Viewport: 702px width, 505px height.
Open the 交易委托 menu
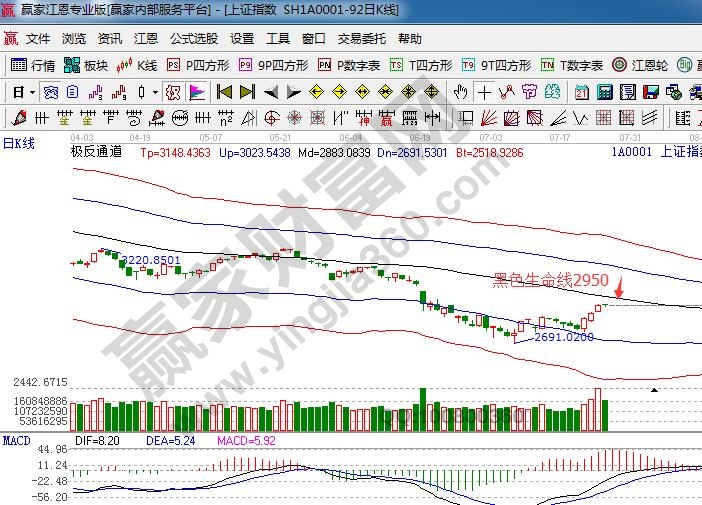coord(361,39)
